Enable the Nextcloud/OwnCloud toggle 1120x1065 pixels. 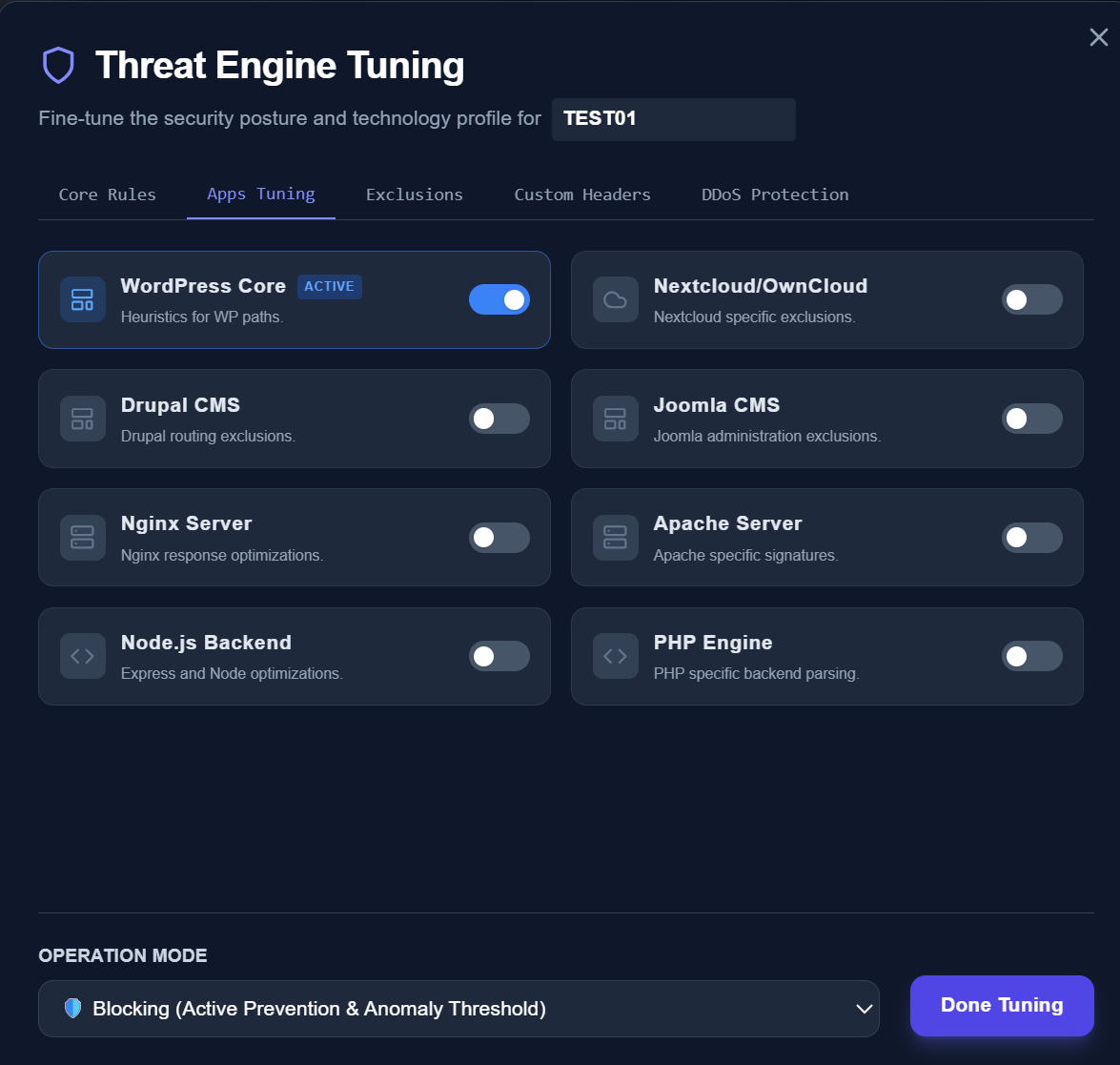[1031, 299]
